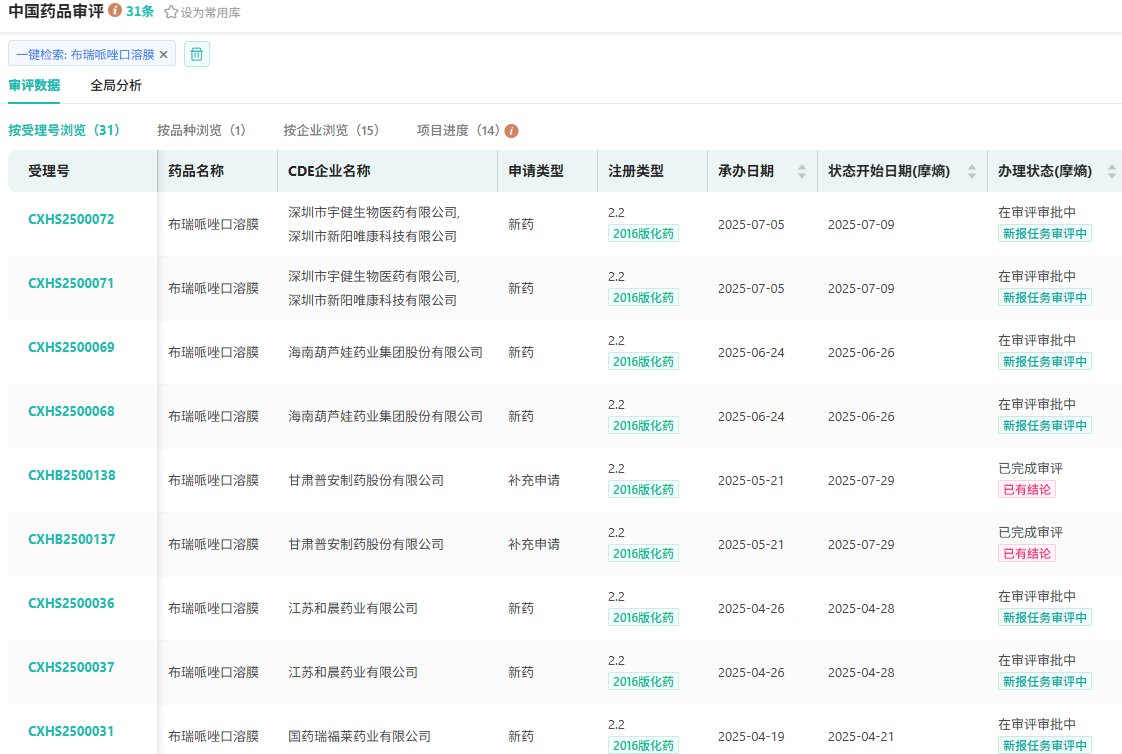Click the 受理号 column header
The height and width of the screenshot is (754, 1122).
point(49,171)
